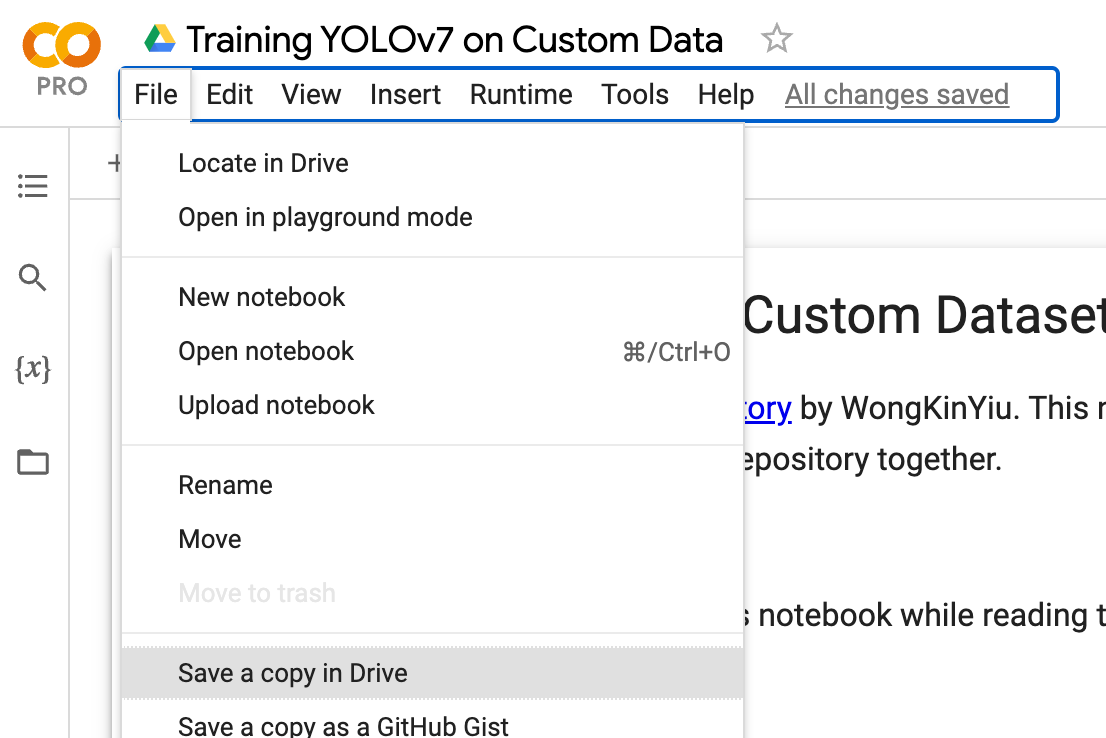Star this notebook
This screenshot has height=738, width=1106.
tap(775, 39)
